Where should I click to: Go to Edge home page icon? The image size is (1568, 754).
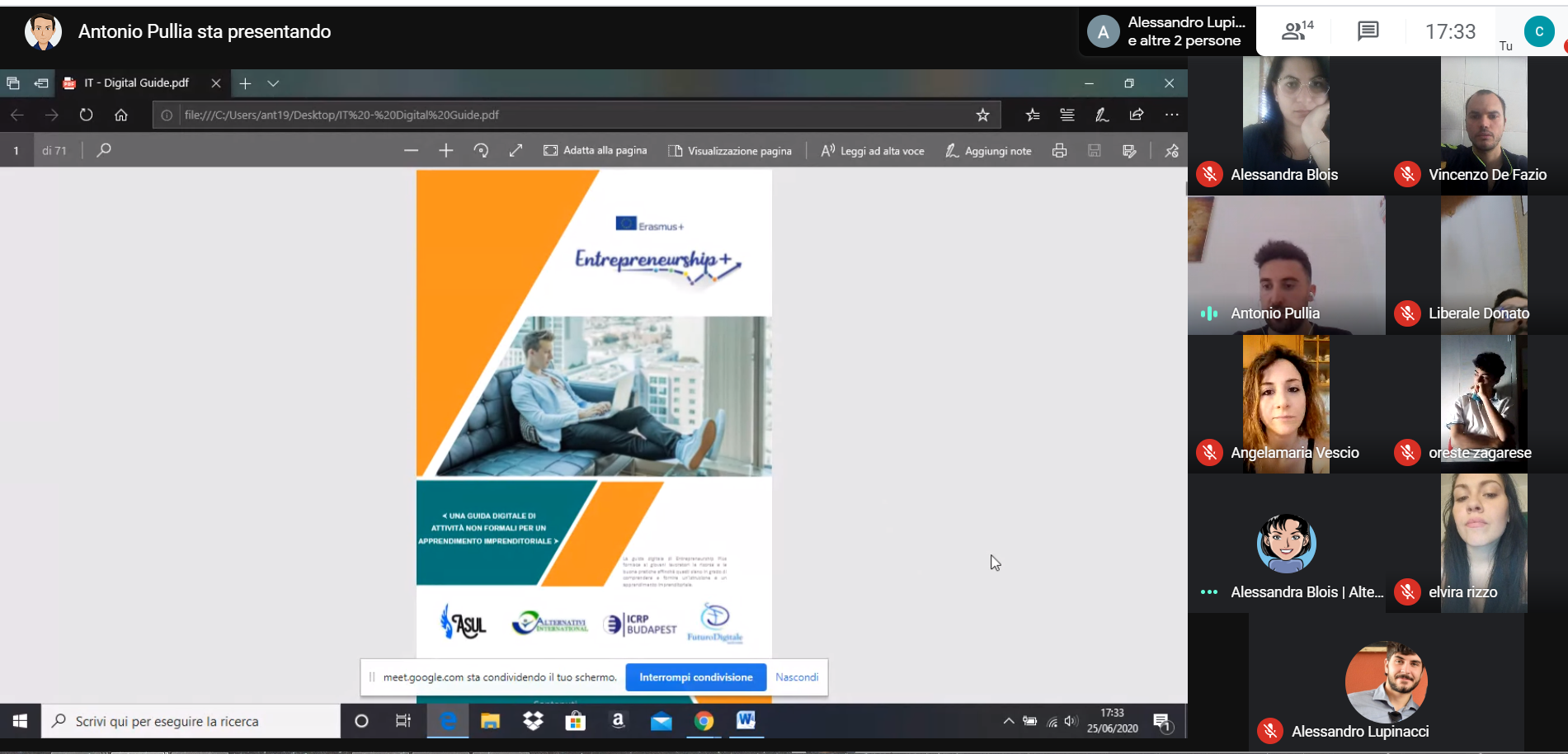(121, 115)
